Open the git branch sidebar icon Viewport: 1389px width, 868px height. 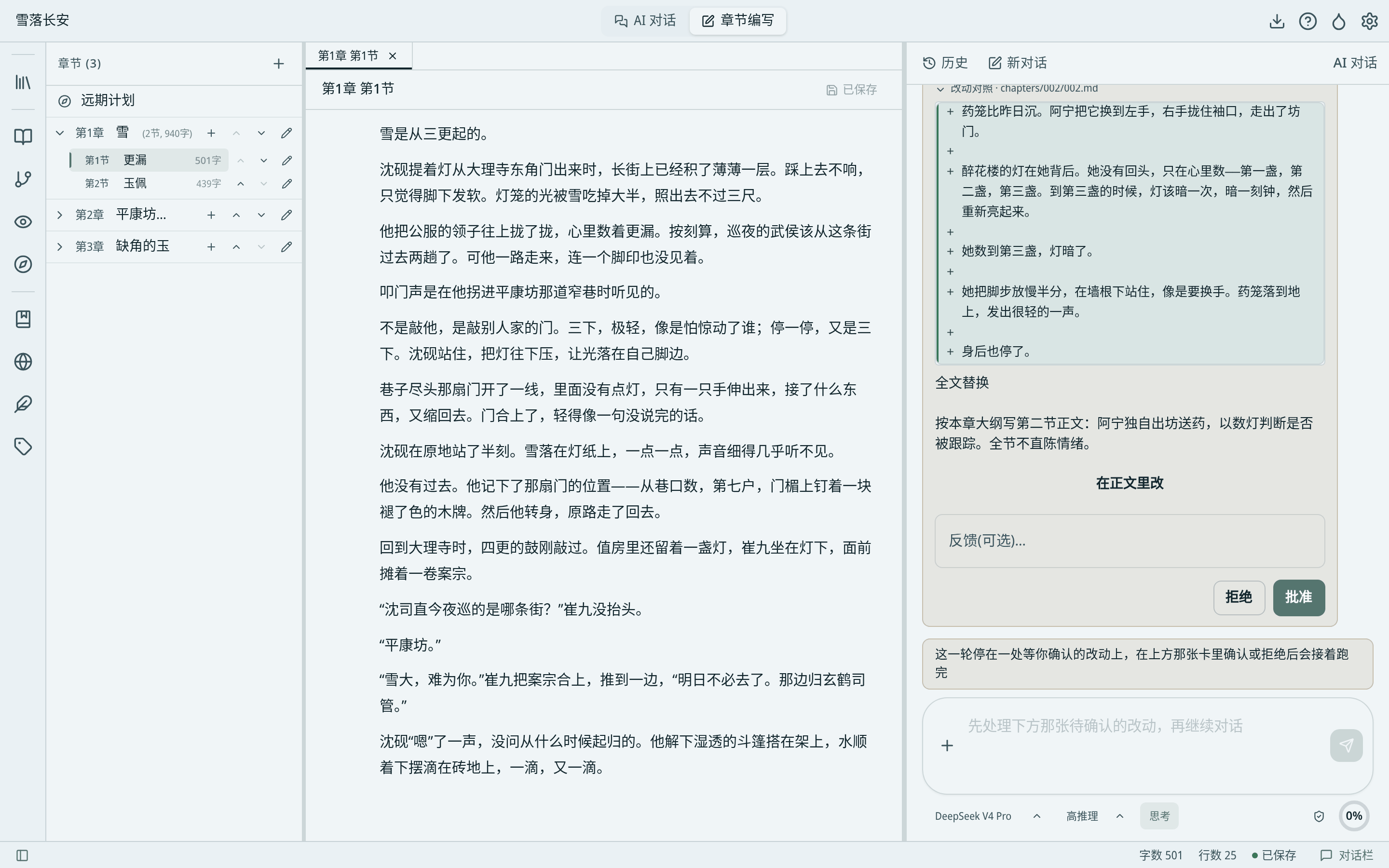pyautogui.click(x=23, y=179)
